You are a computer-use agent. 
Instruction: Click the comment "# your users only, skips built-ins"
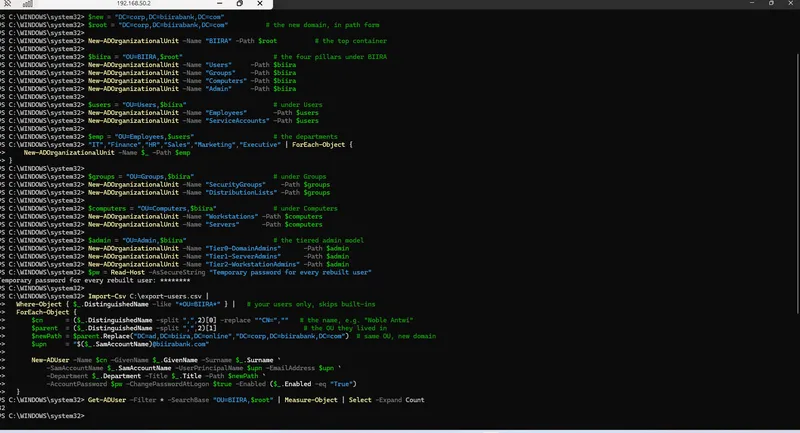(311, 304)
